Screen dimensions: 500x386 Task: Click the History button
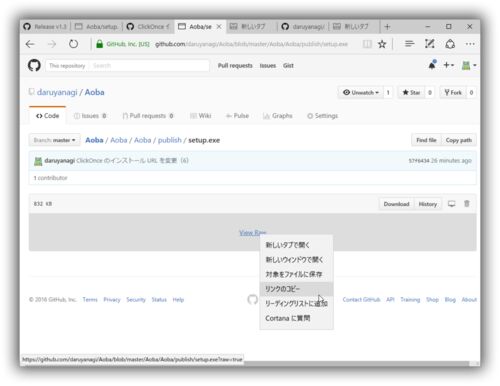coord(428,204)
